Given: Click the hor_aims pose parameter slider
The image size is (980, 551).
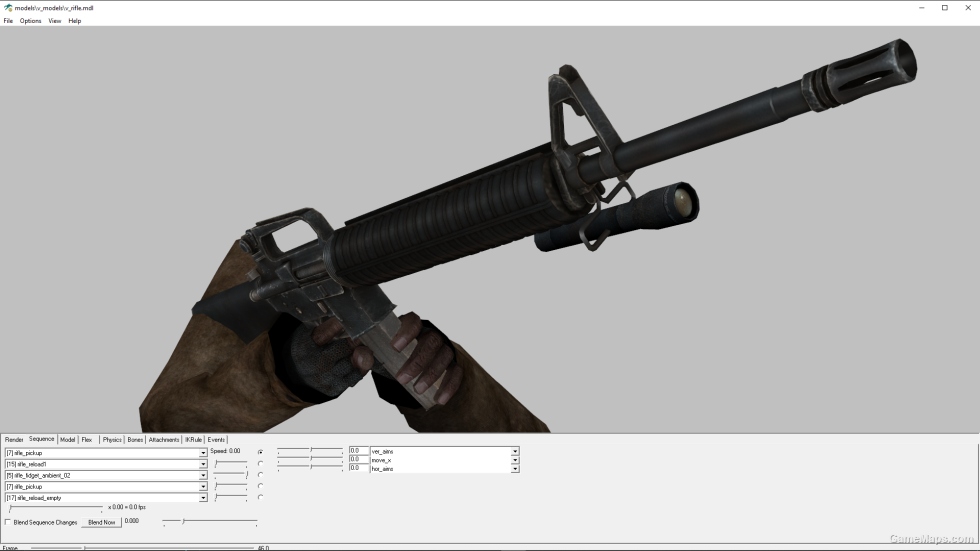Looking at the screenshot, I should point(311,468).
